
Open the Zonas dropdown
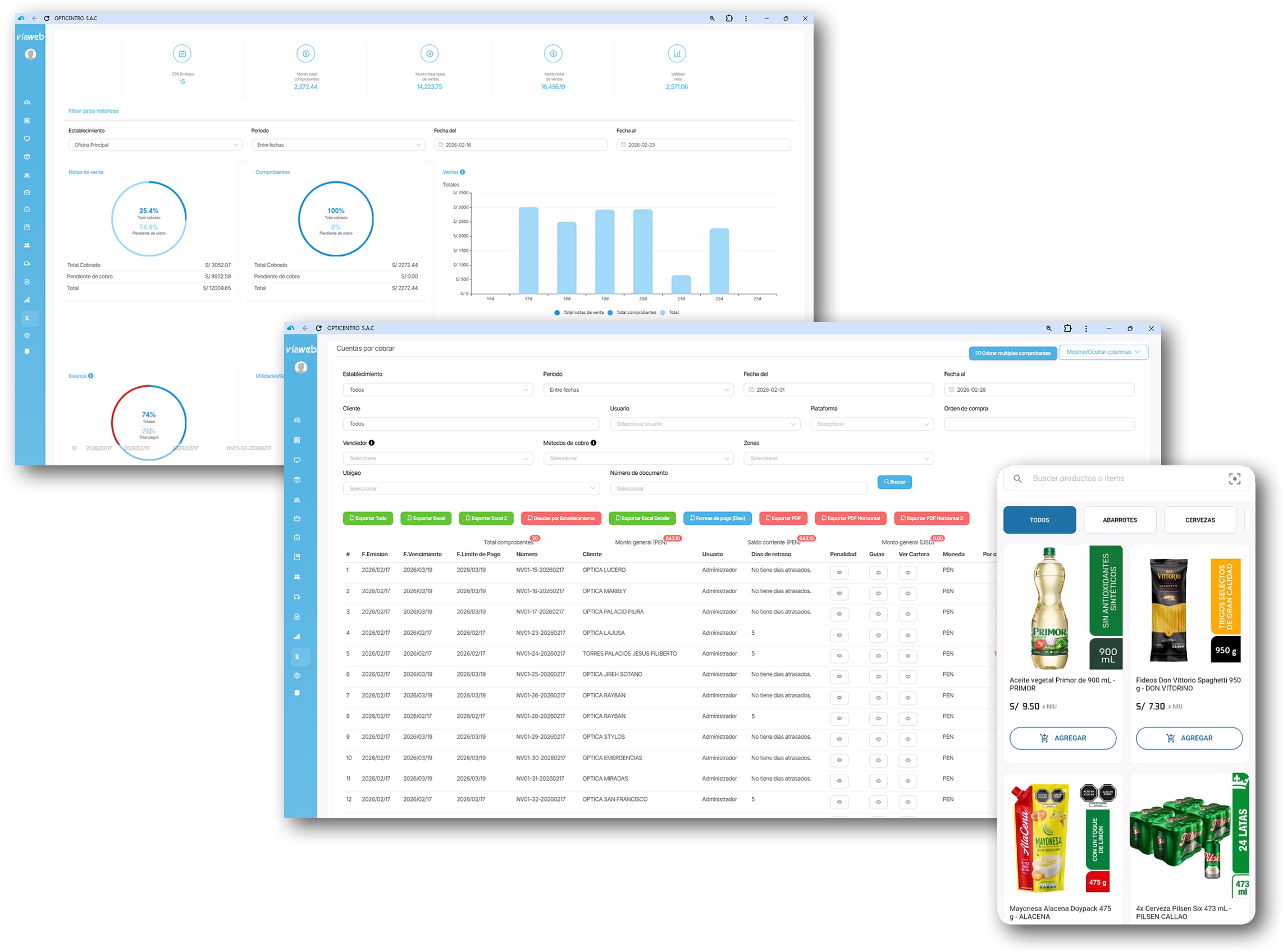tap(839, 459)
